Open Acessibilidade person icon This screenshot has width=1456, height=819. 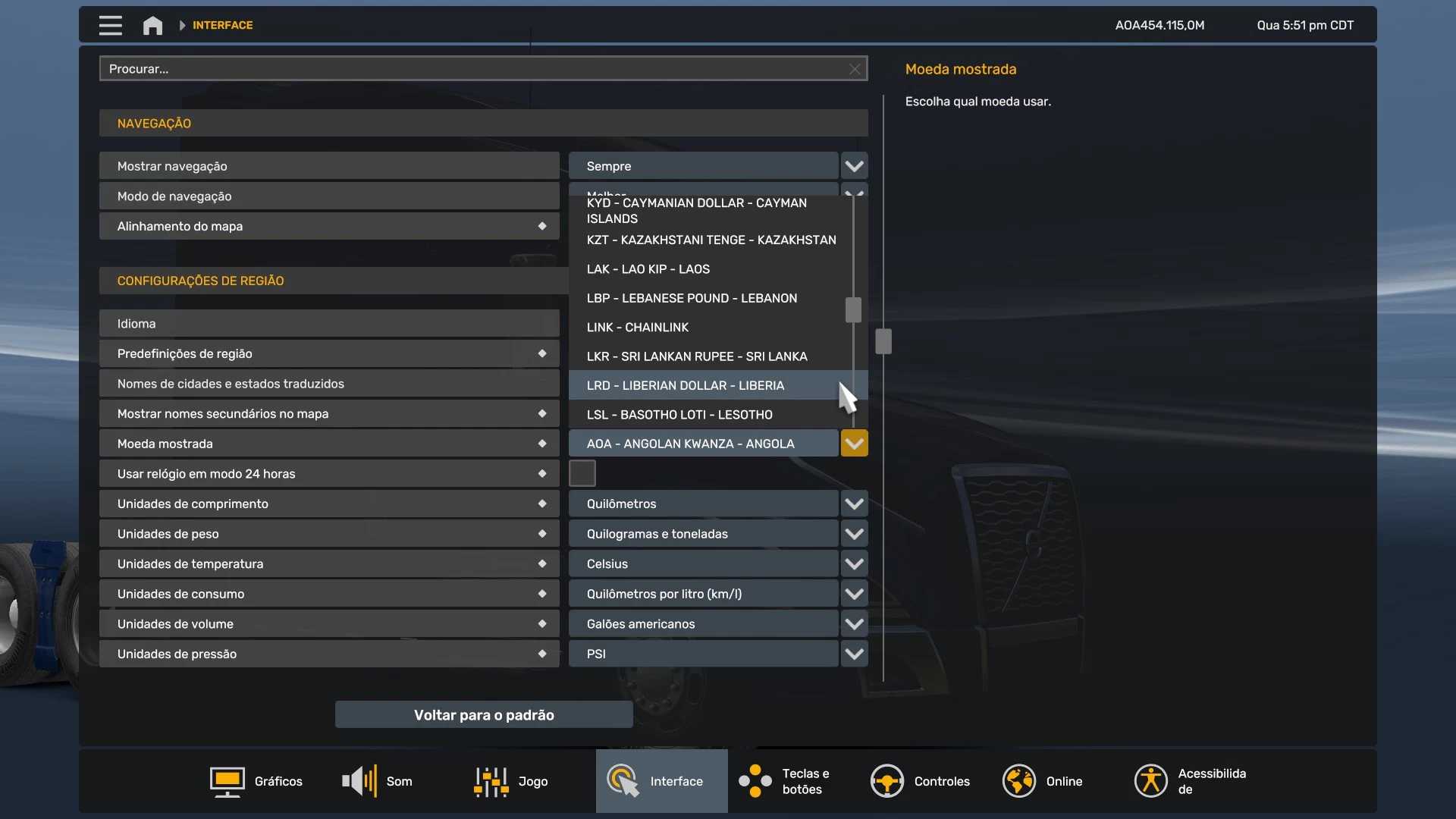(x=1150, y=781)
